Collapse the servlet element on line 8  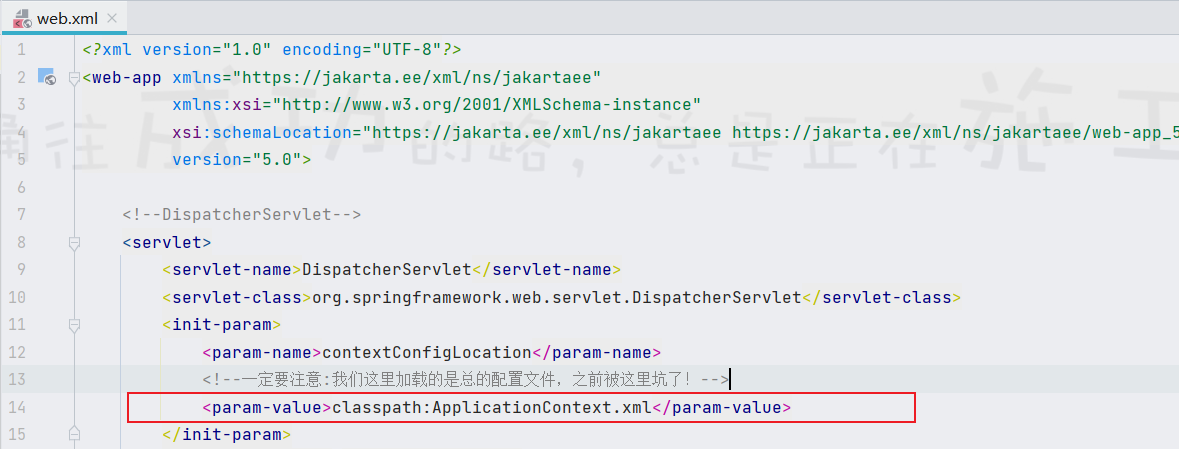[74, 243]
